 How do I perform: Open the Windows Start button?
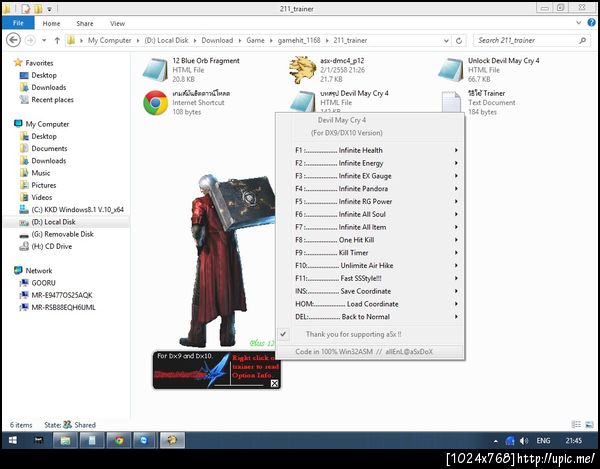[x=13, y=440]
